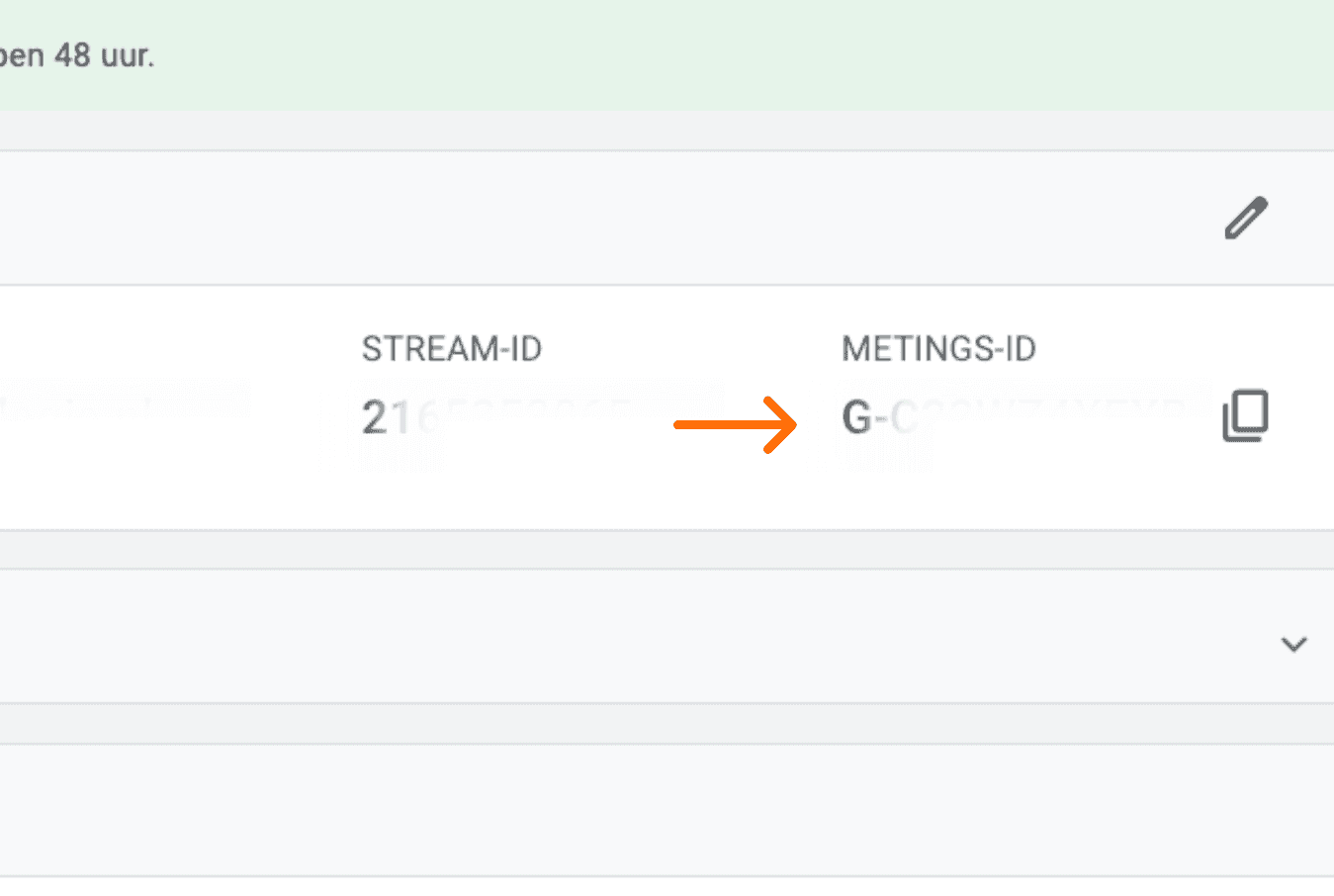The width and height of the screenshot is (1334, 896).
Task: Click the digit 2 of the Stream-ID value
Action: [x=373, y=417]
